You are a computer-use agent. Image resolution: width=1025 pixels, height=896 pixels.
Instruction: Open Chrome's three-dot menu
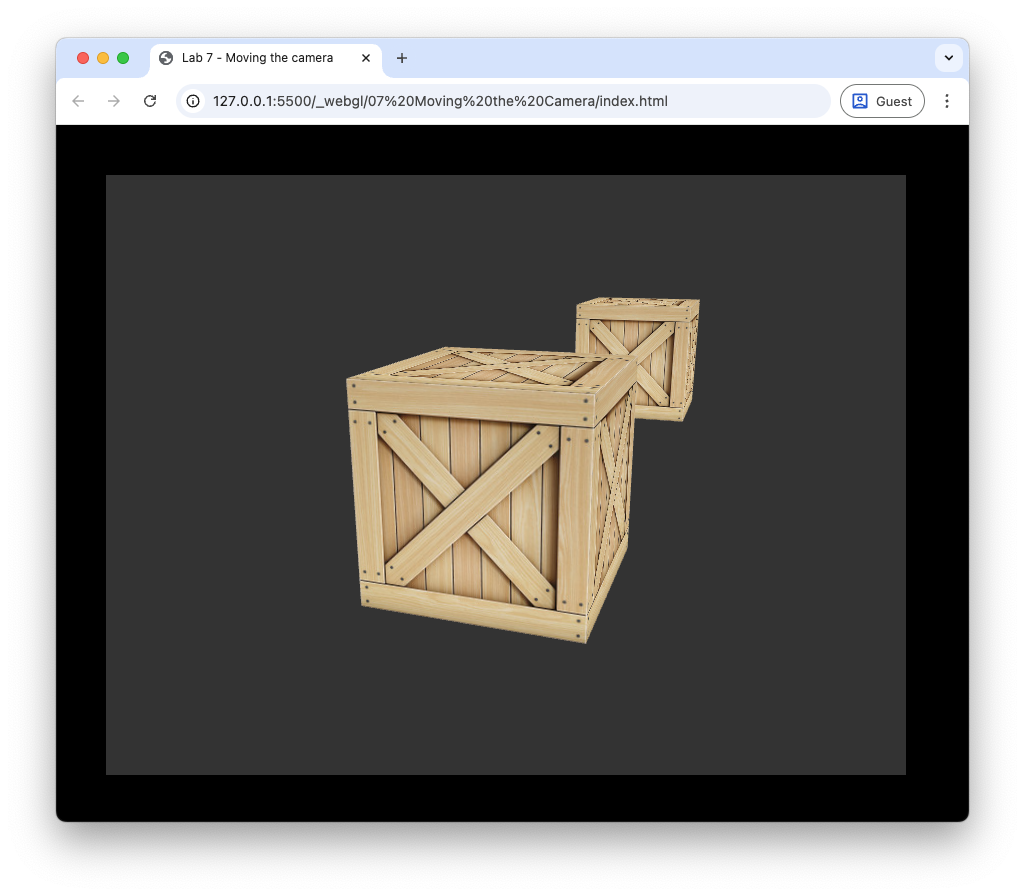click(947, 101)
